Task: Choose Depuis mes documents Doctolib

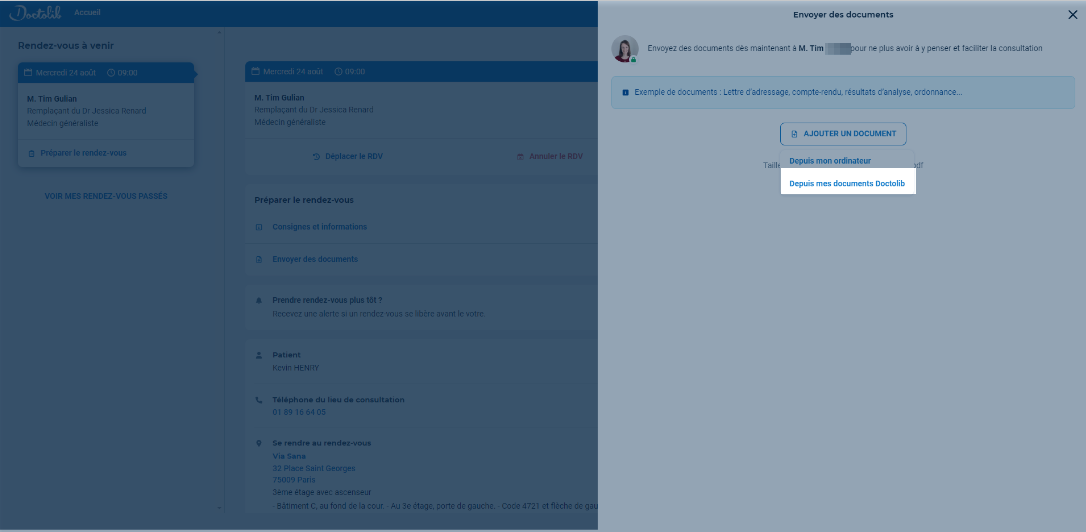Action: 846,184
